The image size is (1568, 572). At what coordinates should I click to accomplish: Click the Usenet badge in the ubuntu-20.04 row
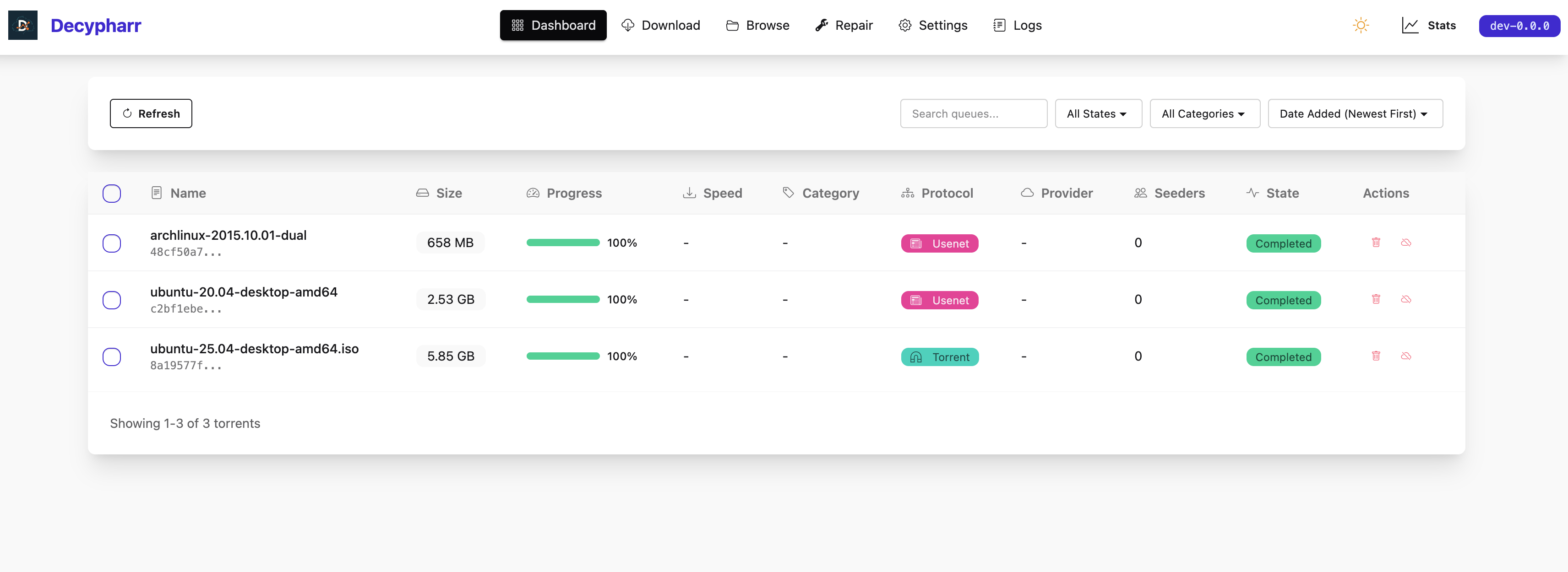939,300
